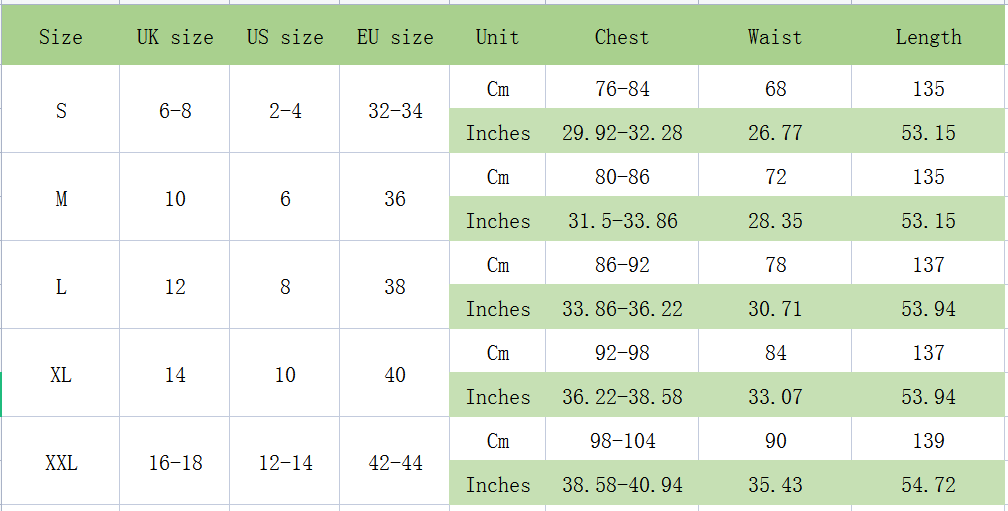1008x511 pixels.
Task: Select the Chest column header
Action: pos(622,37)
